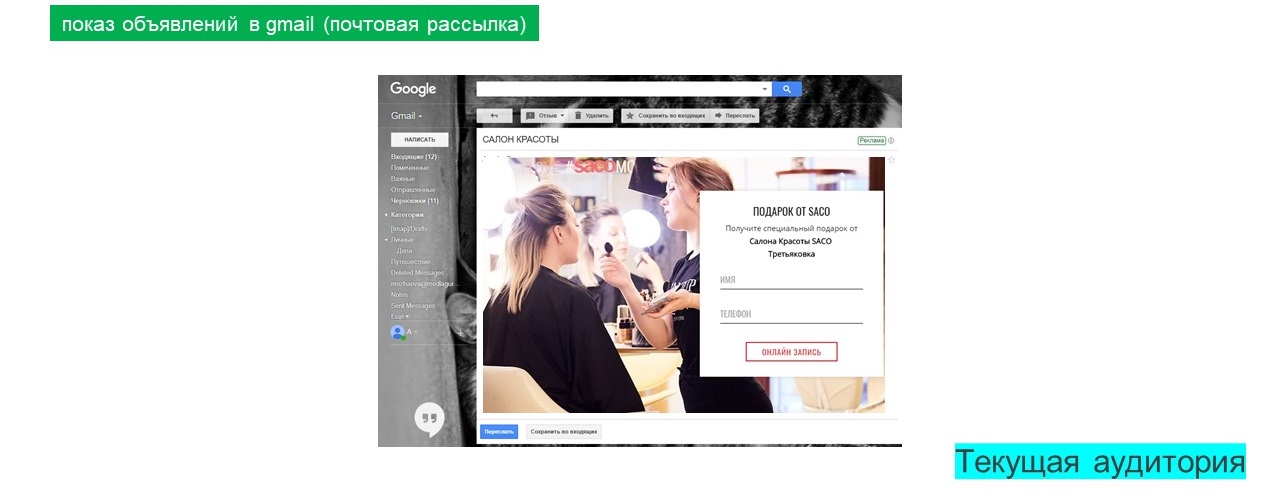Click the НАПИСАТЬ compose button
Image resolution: width=1280 pixels, height=503 pixels.
419,140
